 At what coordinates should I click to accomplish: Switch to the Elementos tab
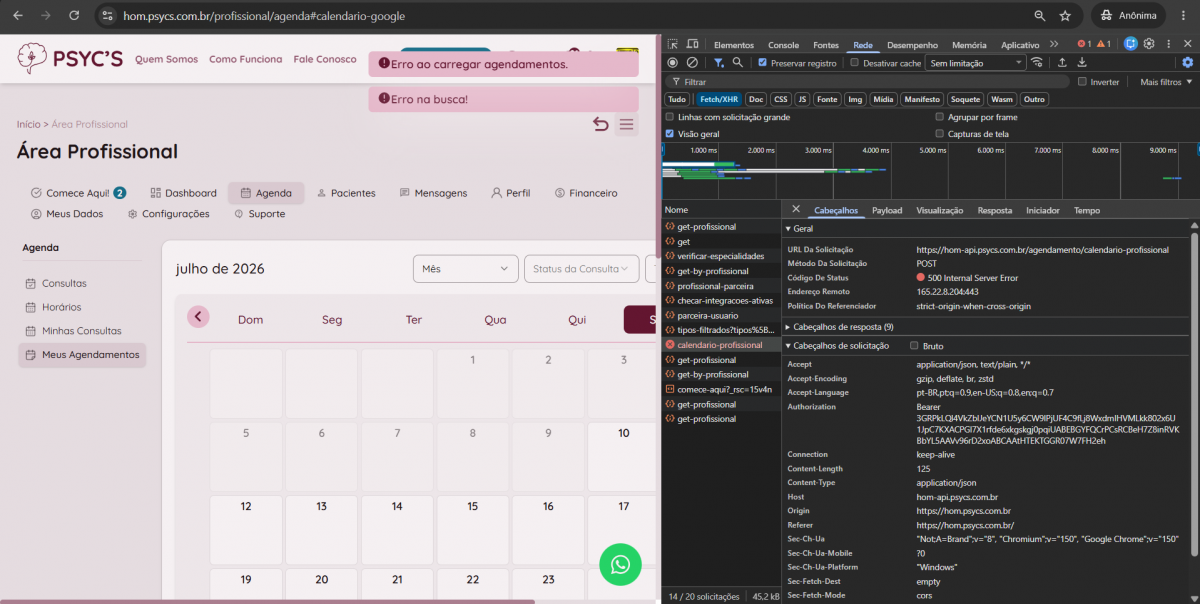pos(733,45)
